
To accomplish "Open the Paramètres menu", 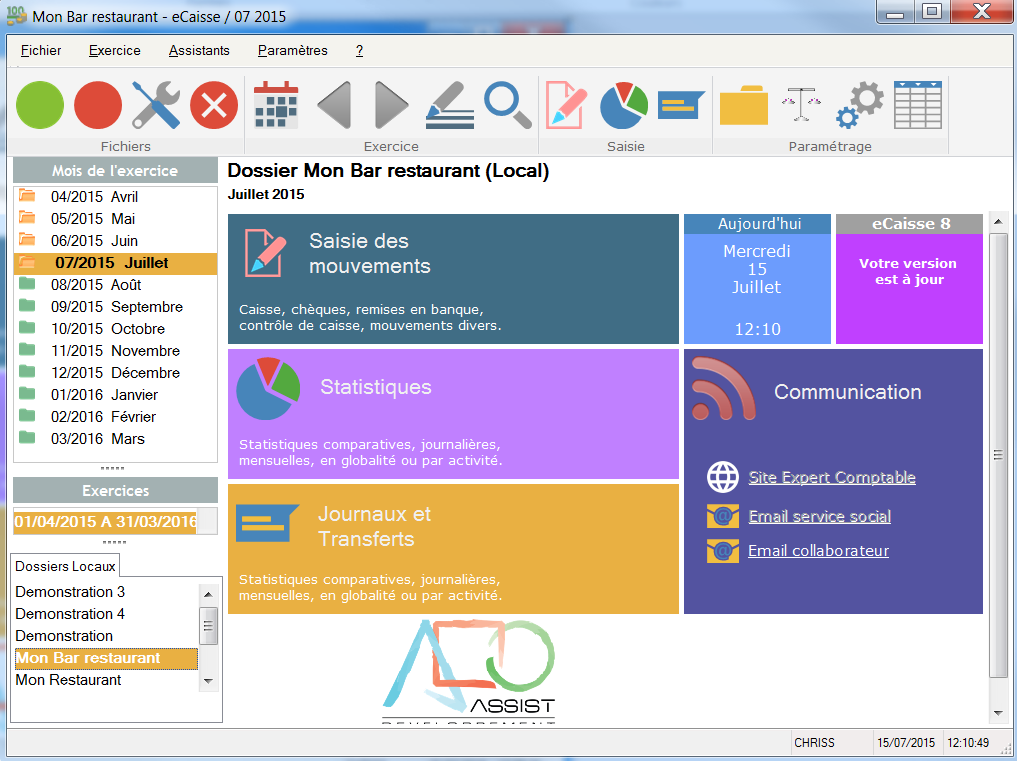I will coord(293,51).
